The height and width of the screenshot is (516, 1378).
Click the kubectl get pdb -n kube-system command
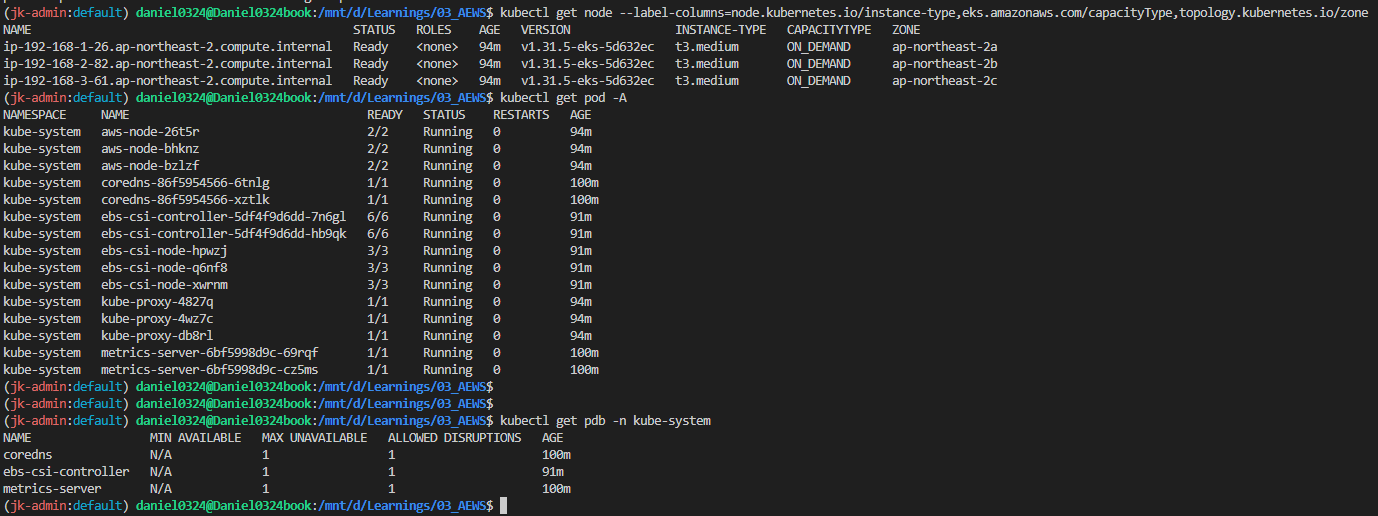pos(605,421)
